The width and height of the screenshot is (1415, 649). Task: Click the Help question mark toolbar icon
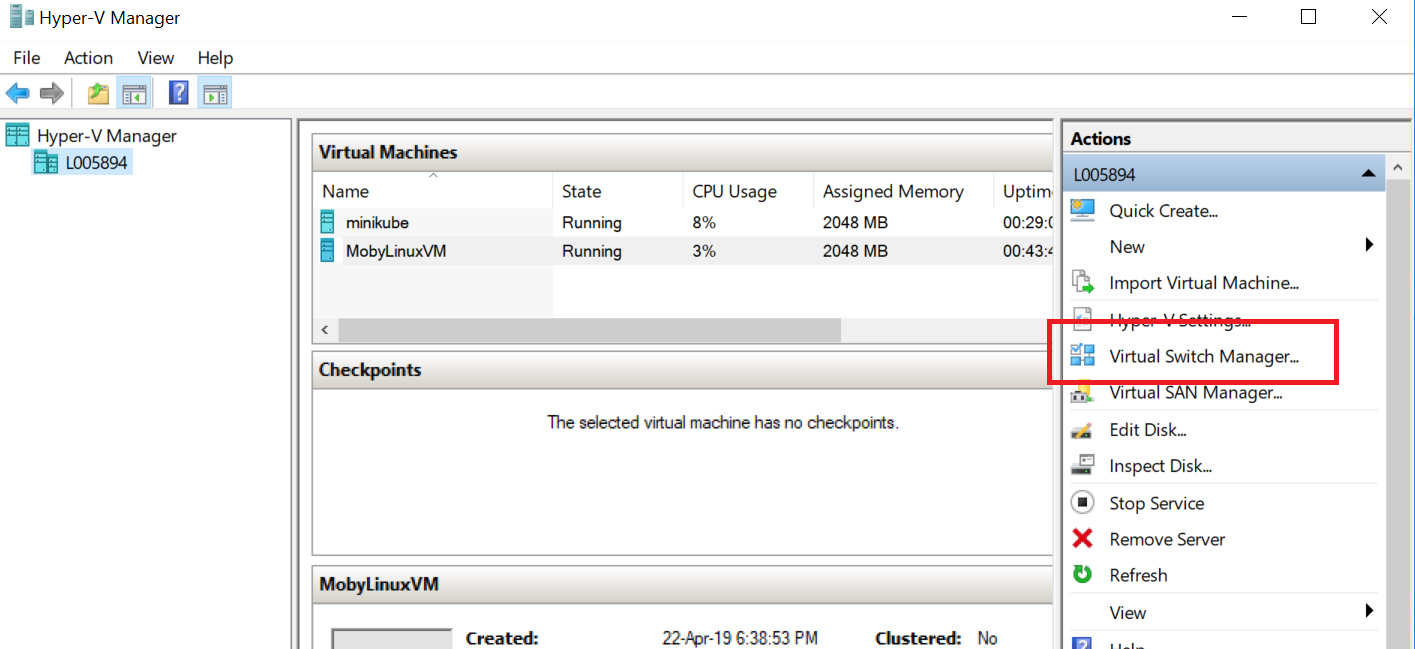click(177, 92)
